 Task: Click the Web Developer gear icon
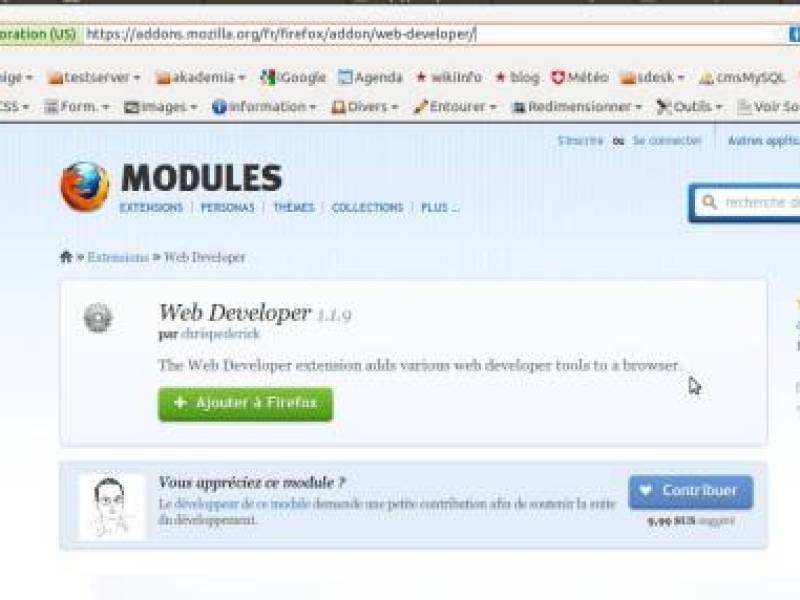(x=98, y=317)
